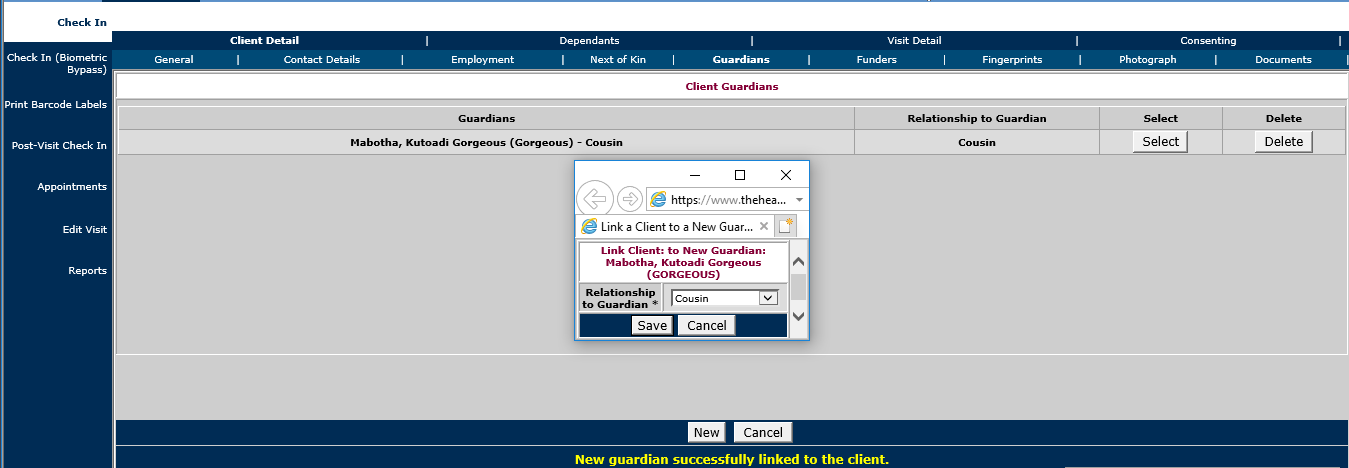Close the popup browser window
This screenshot has height=468, width=1349.
[x=785, y=175]
